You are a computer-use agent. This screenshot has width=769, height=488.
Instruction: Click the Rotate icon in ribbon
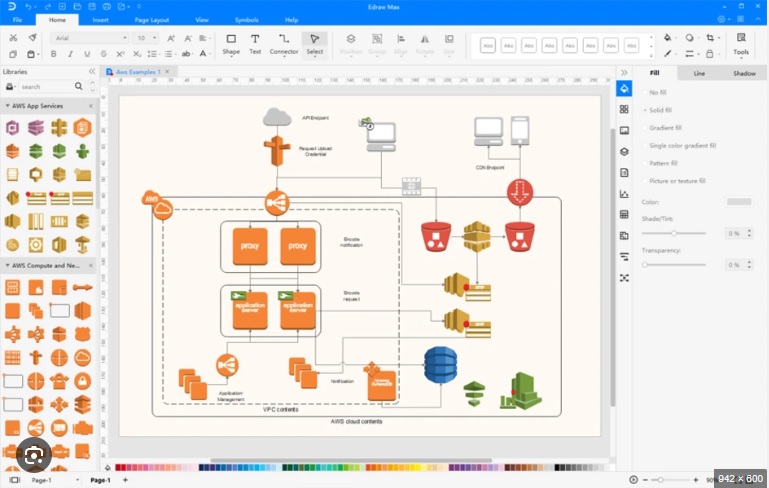click(425, 39)
